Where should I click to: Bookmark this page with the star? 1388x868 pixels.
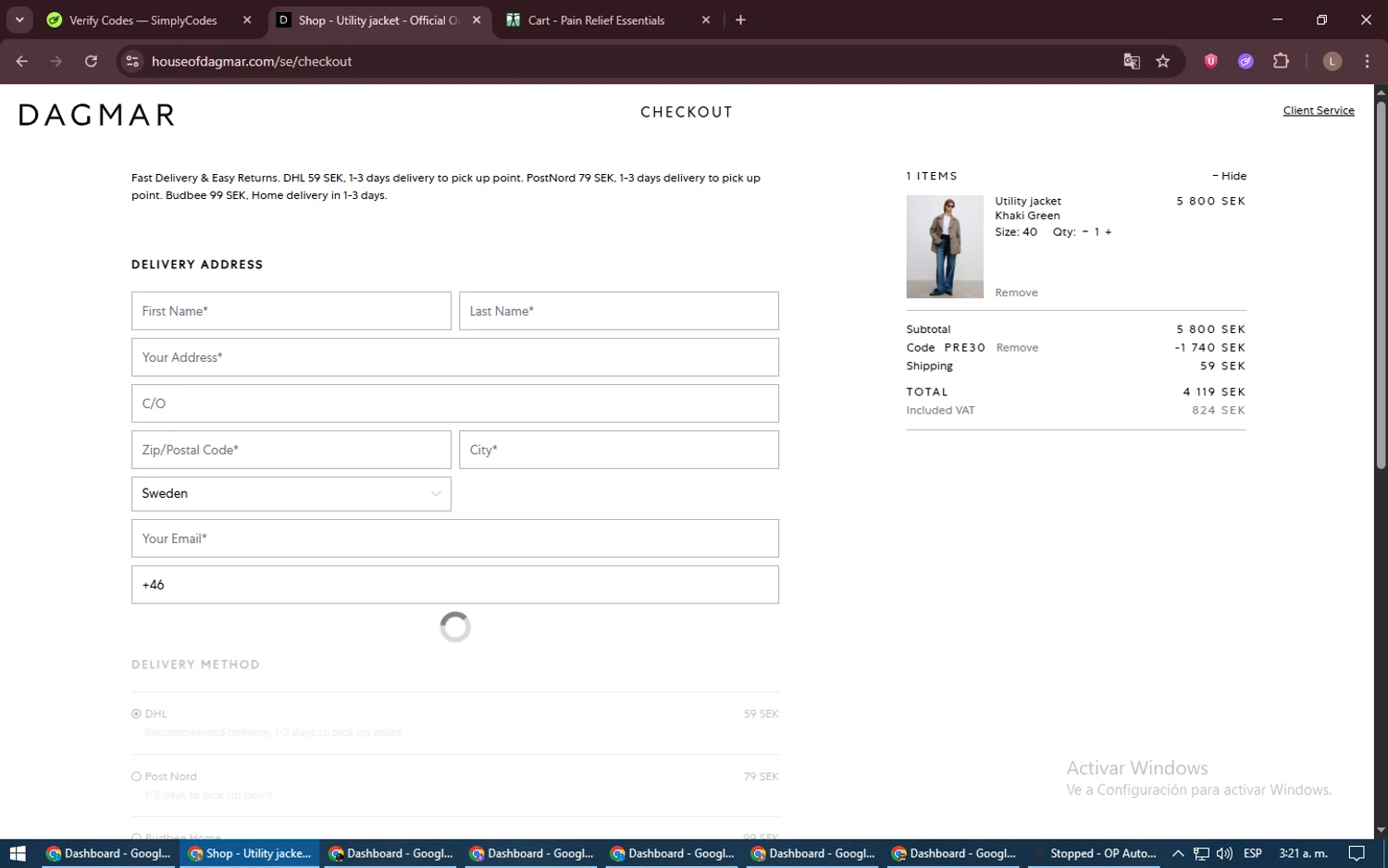pyautogui.click(x=1163, y=61)
